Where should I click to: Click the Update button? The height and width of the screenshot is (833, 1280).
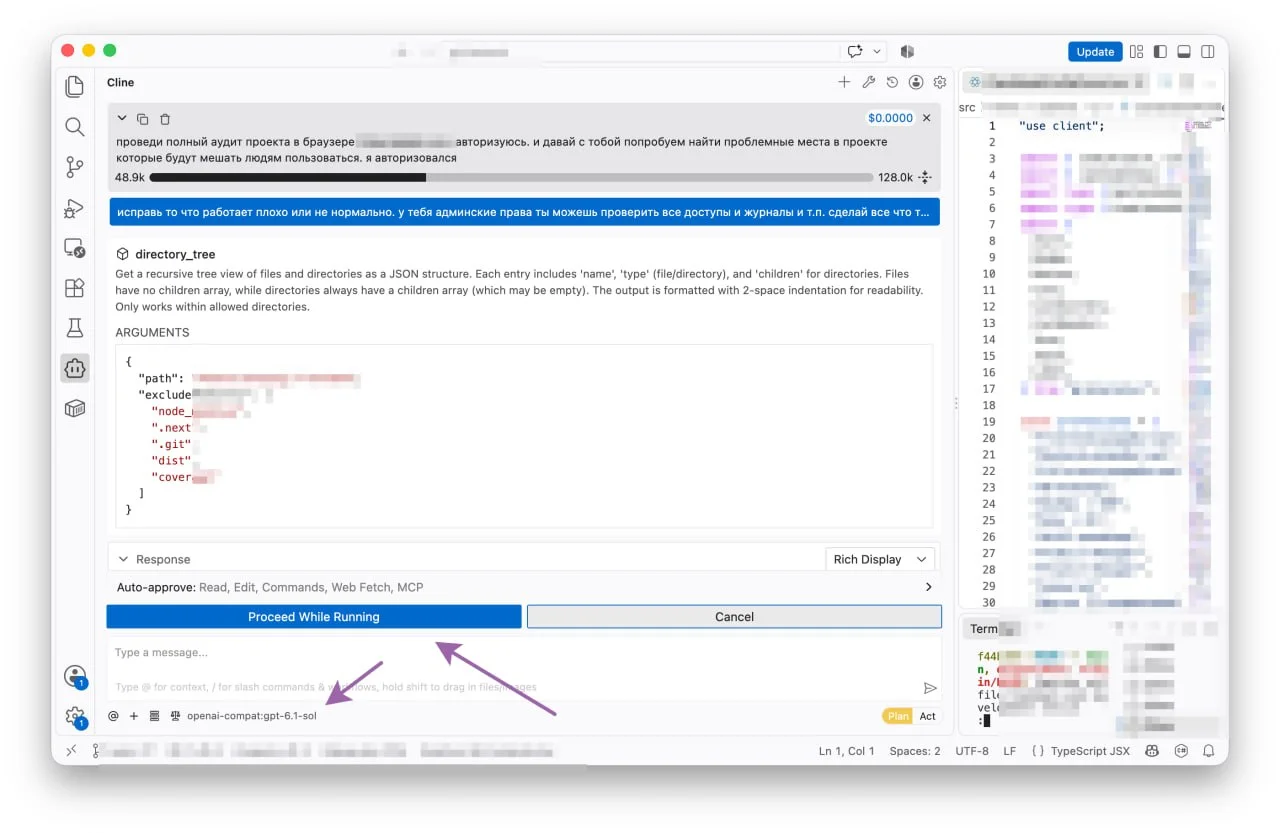pos(1095,52)
